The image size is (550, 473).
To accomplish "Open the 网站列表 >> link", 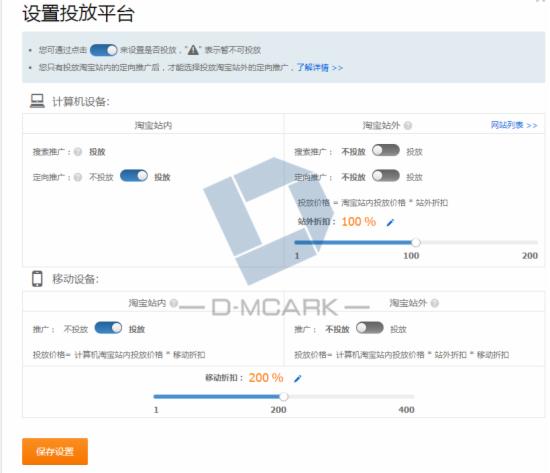I will [x=514, y=125].
